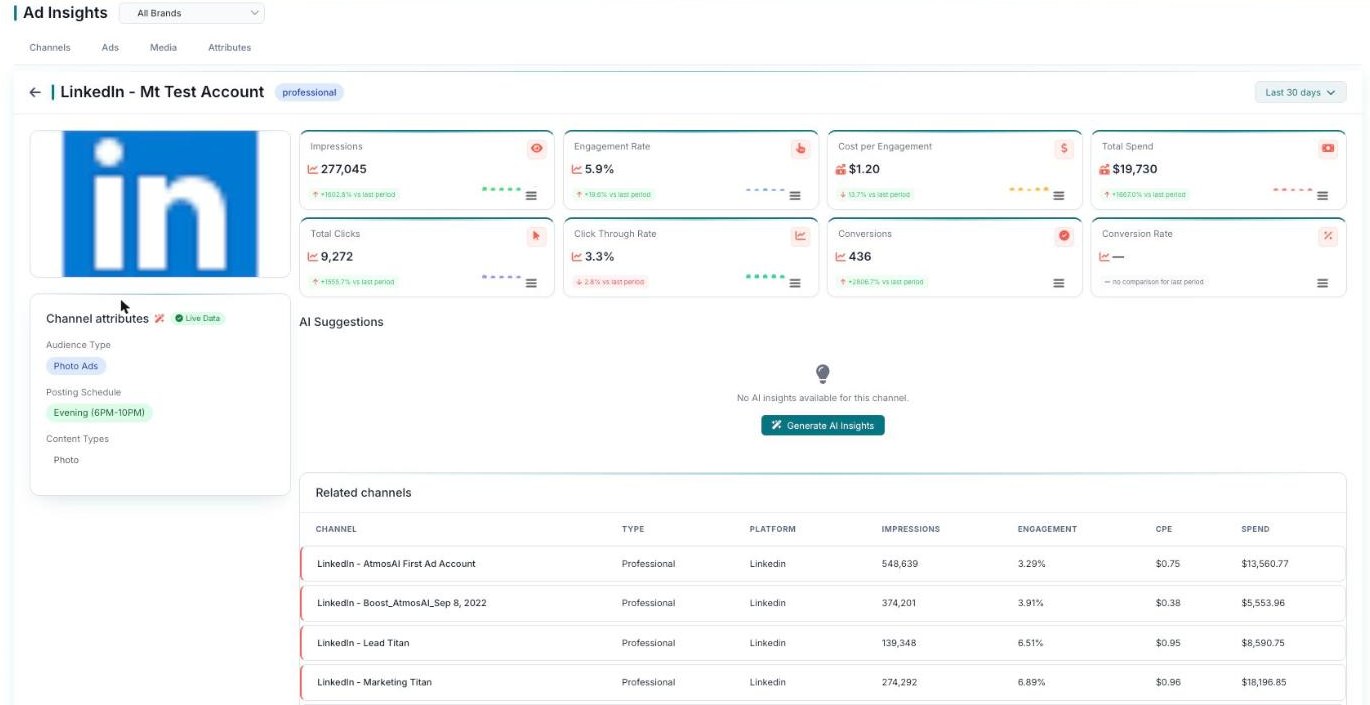Click the Evening (6PM-10PM) schedule chip
Image resolution: width=1370 pixels, height=705 pixels.
point(99,413)
